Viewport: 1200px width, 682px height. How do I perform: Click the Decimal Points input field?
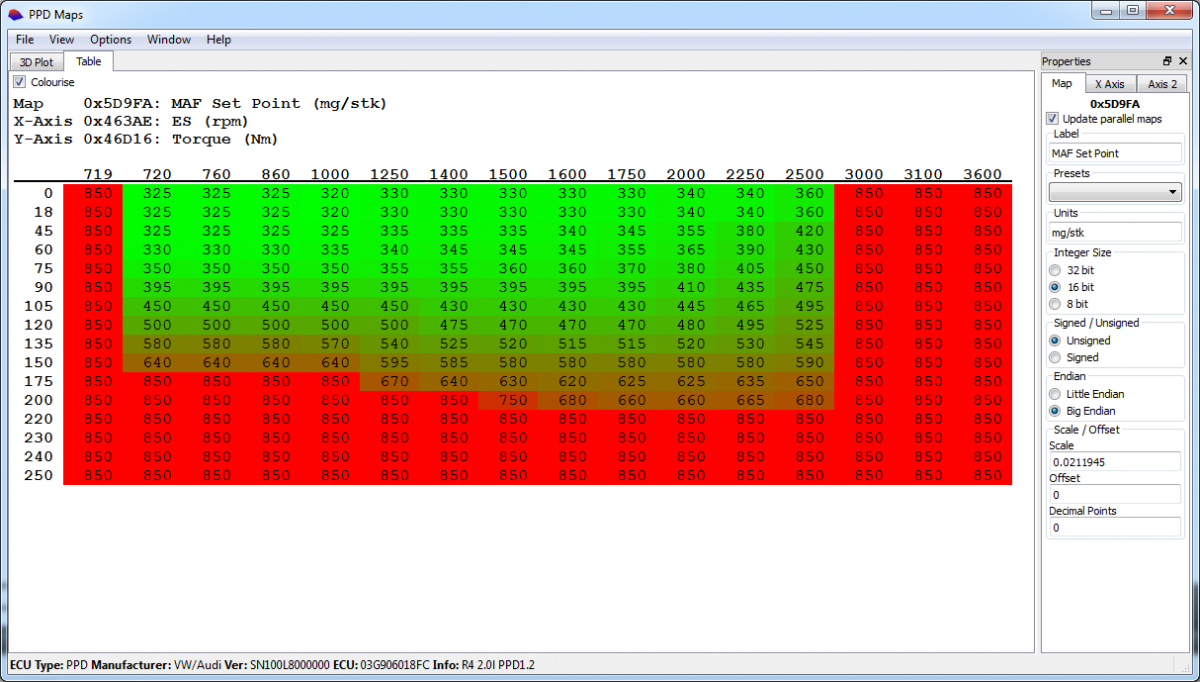pos(1115,527)
